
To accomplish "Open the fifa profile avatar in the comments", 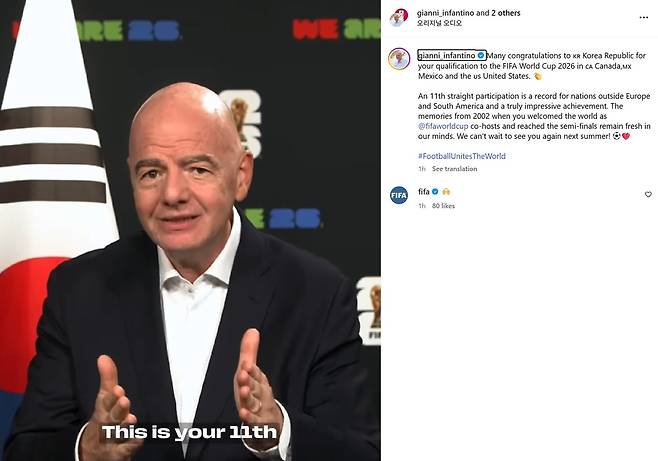I will click(399, 195).
